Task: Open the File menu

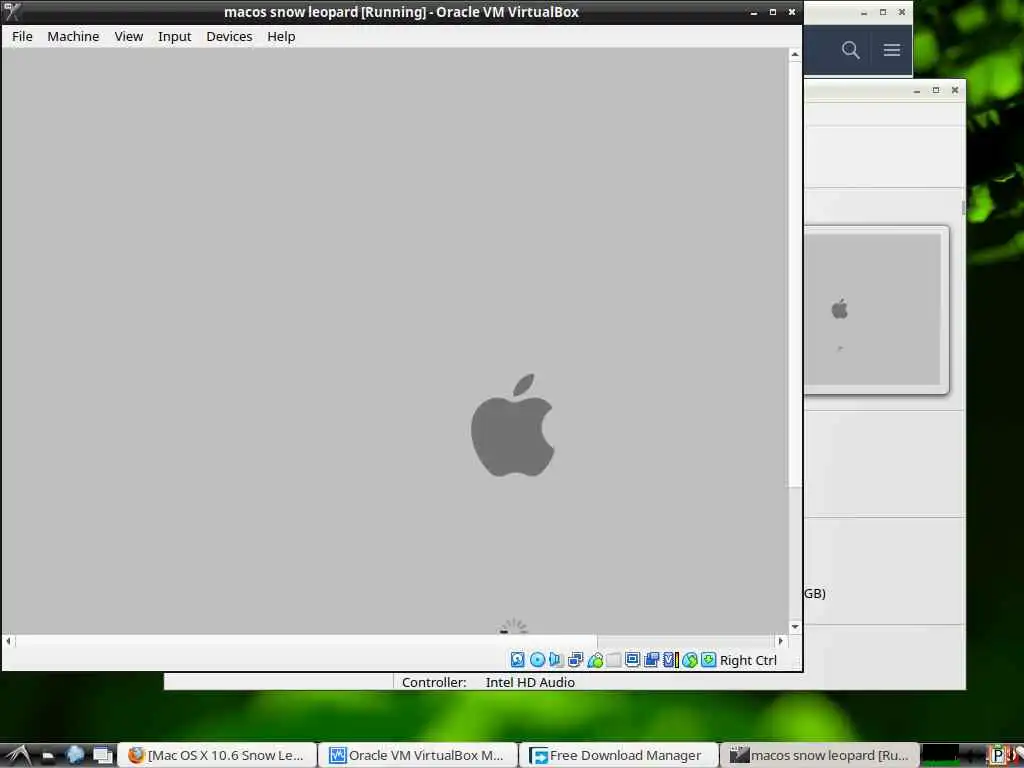Action: point(22,37)
